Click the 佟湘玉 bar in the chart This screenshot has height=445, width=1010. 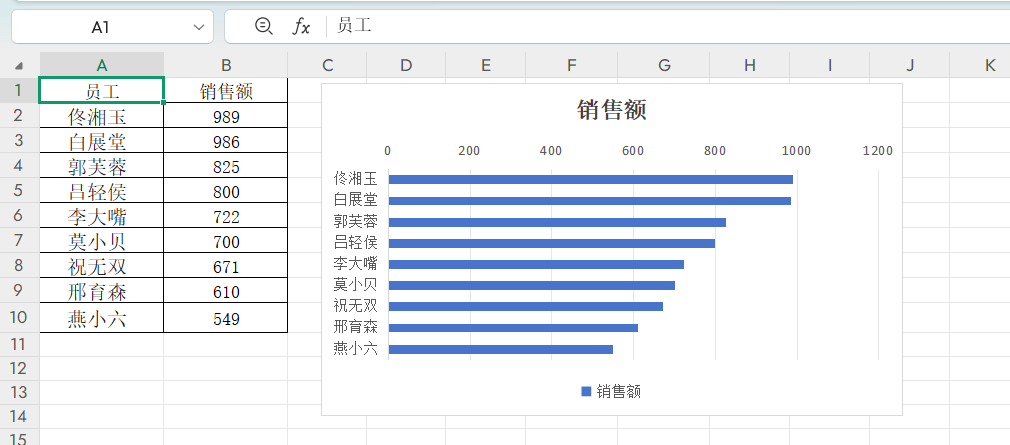[x=590, y=180]
